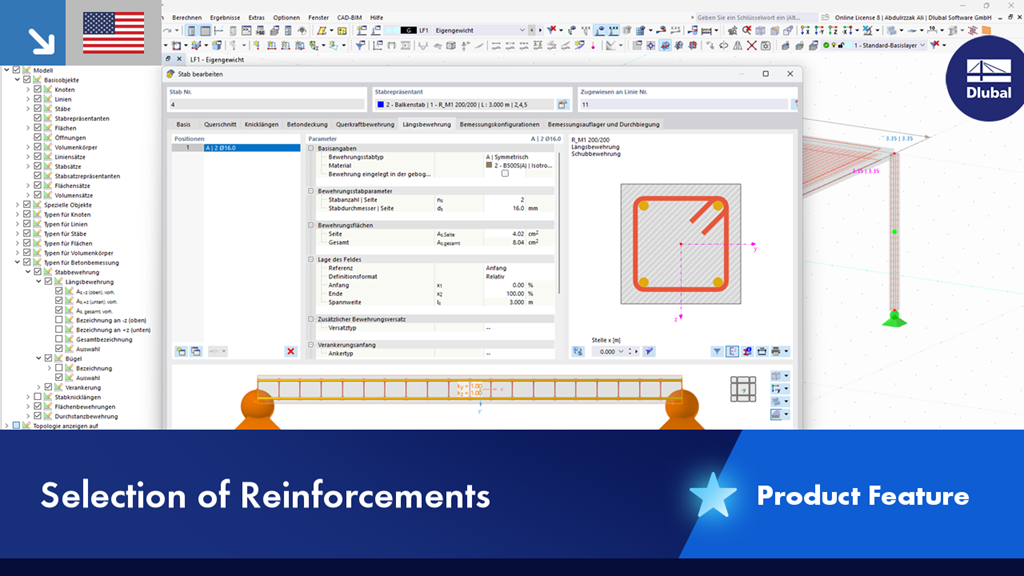Click the red-and-blue reinforcement display icon in preview toolbar

747,351
